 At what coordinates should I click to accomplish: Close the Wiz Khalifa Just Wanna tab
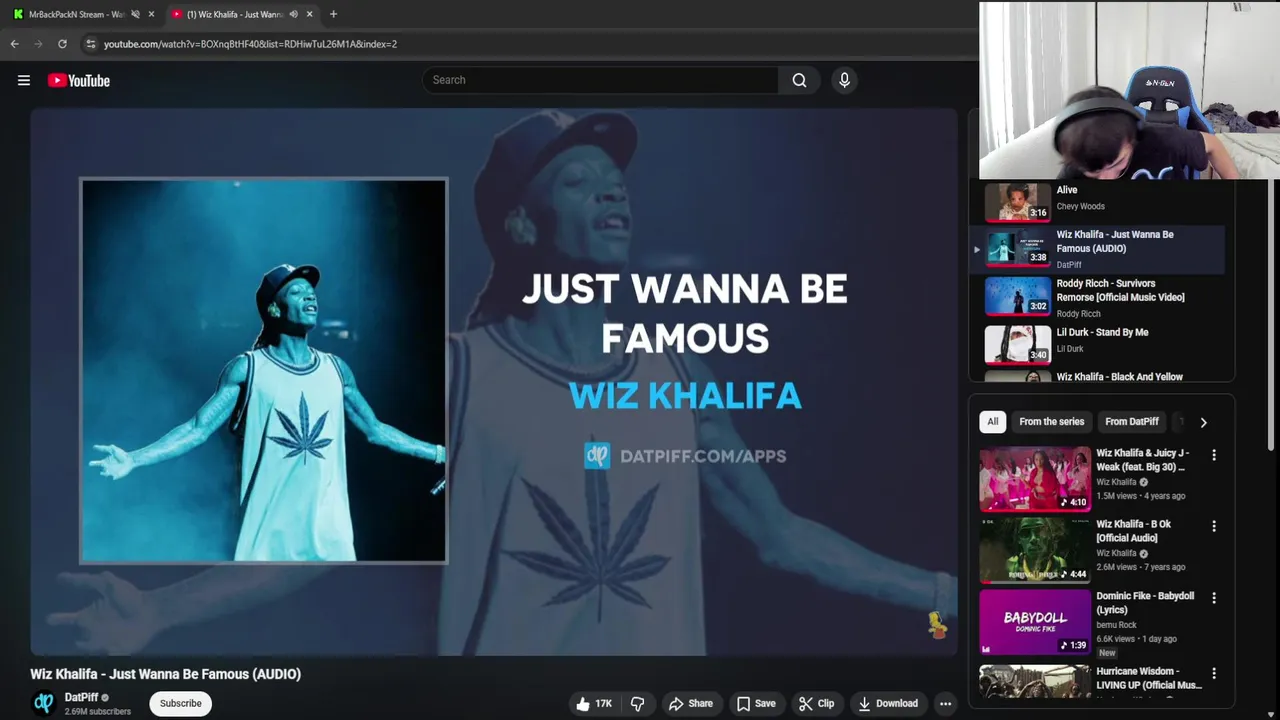309,14
